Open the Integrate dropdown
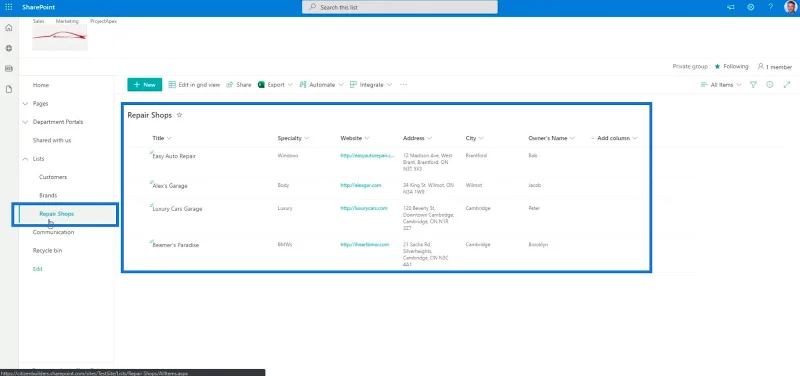800x376 pixels. 370,85
